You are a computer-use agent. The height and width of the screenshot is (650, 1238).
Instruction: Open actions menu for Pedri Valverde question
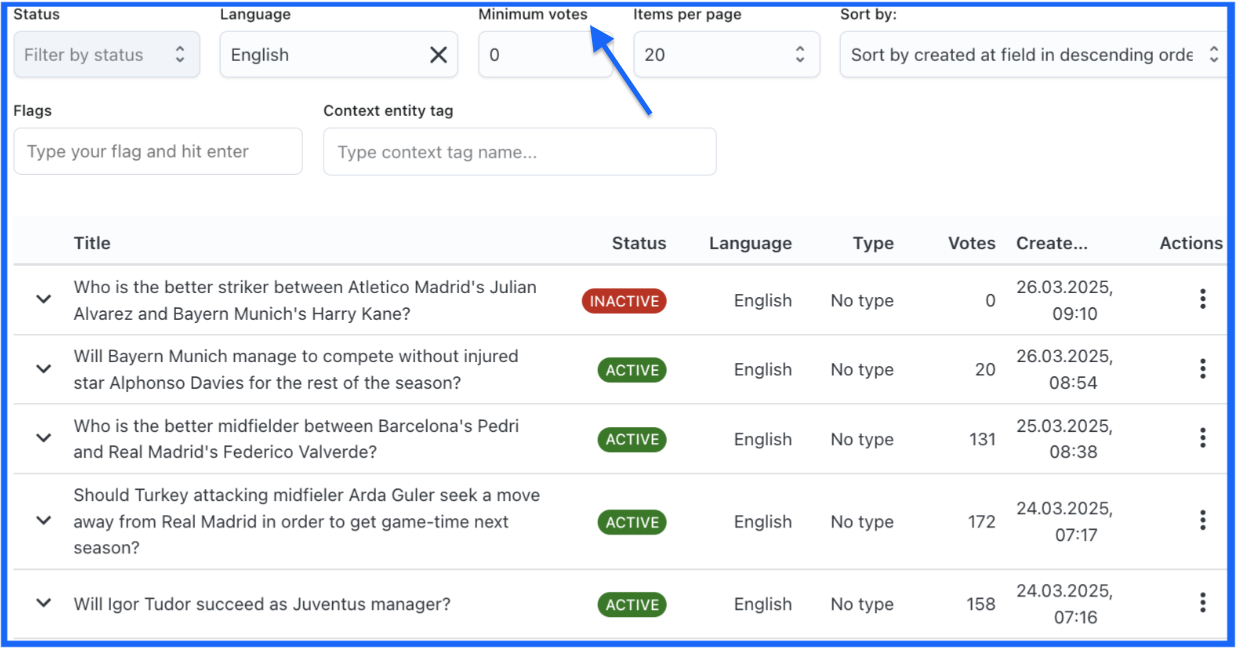click(x=1202, y=438)
